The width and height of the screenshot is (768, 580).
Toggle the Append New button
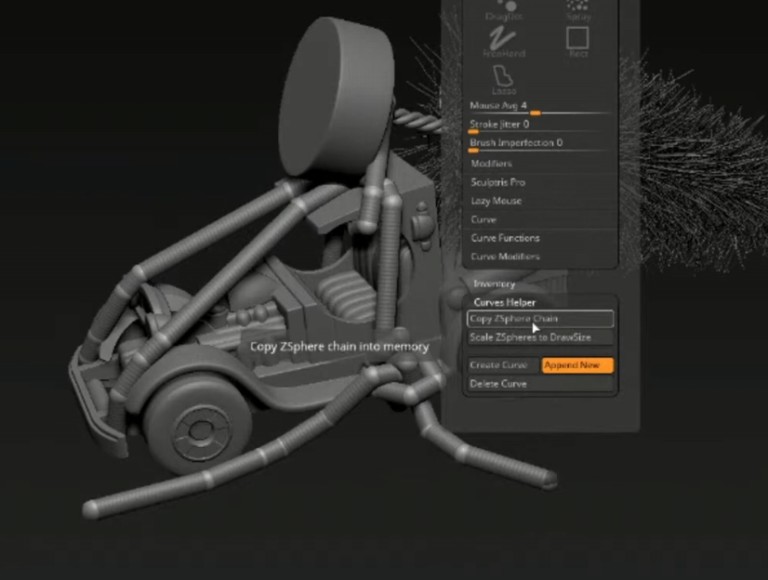pos(577,365)
